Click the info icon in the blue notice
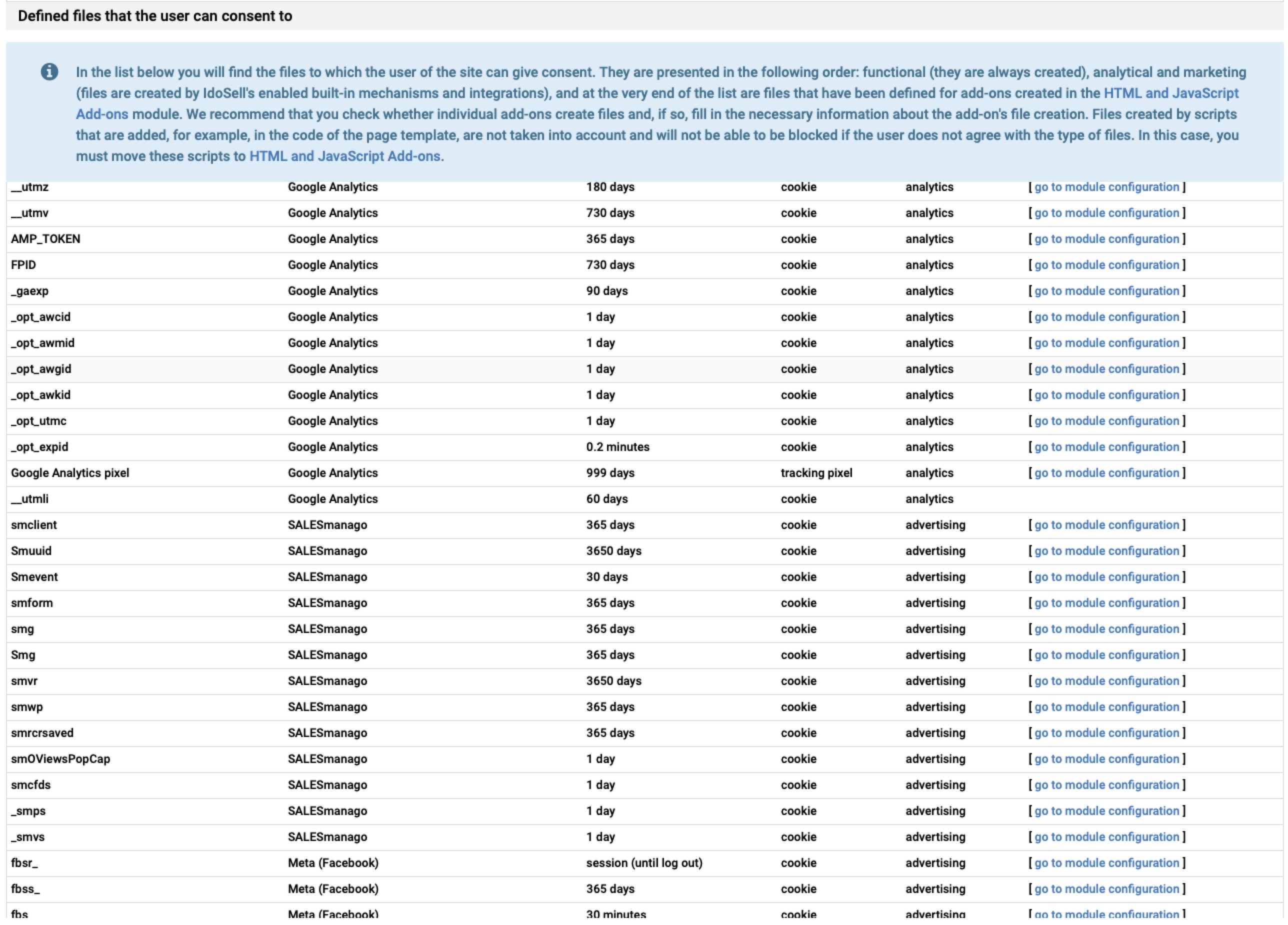Screen dimensions: 1288x925 [49, 72]
